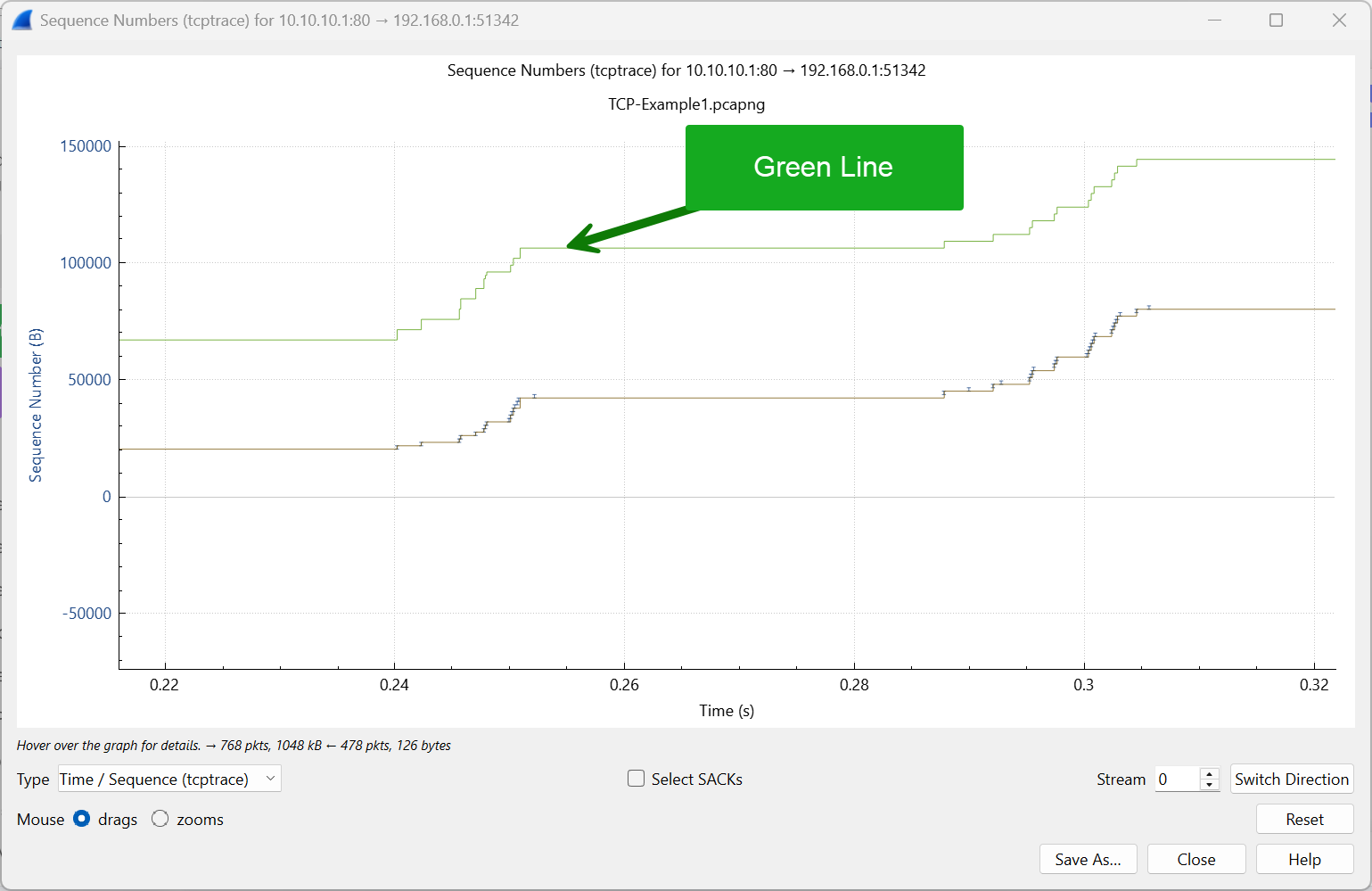Maximize the Sequence Numbers window
This screenshot has width=1372, height=891.
[1276, 20]
